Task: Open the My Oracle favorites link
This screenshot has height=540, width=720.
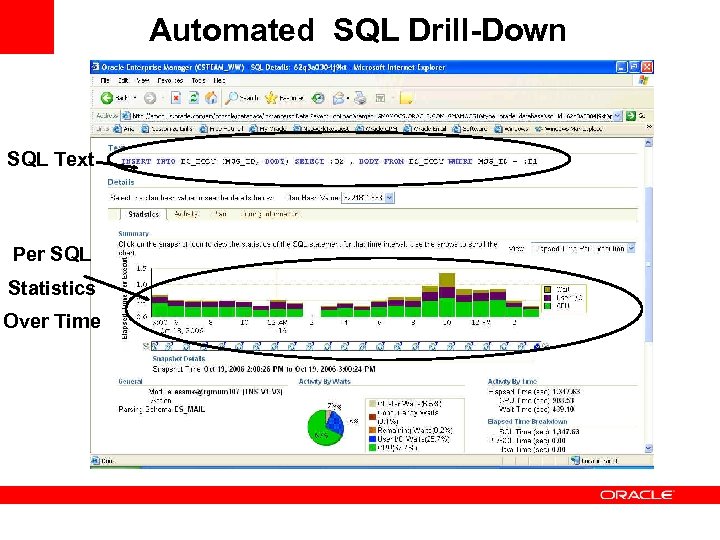Action: tap(269, 129)
